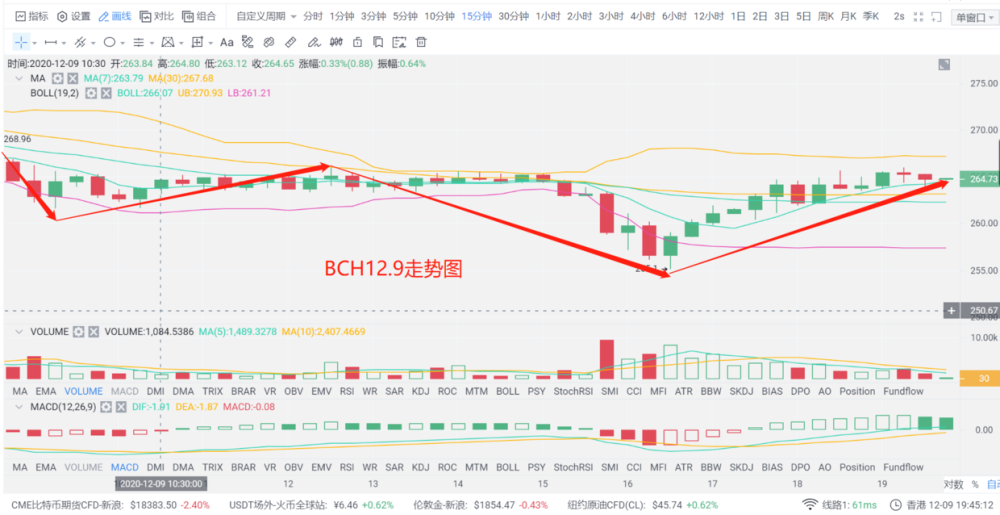
Task: Click the add-window screenshot icon beside 单窗口
Action: click(x=936, y=17)
